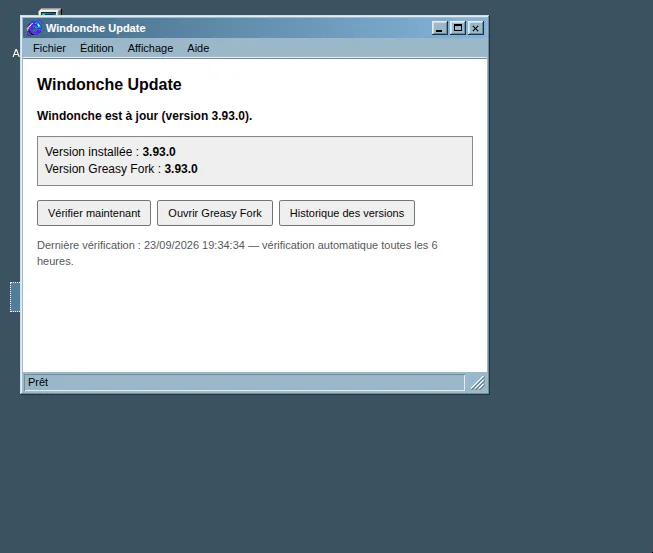The image size is (653, 553).
Task: Click Ouvrir Greasy Fork button
Action: pos(215,213)
